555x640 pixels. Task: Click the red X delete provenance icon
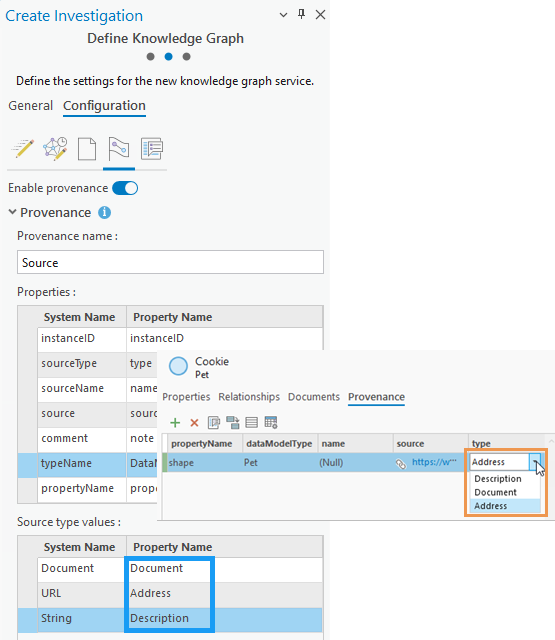click(194, 422)
